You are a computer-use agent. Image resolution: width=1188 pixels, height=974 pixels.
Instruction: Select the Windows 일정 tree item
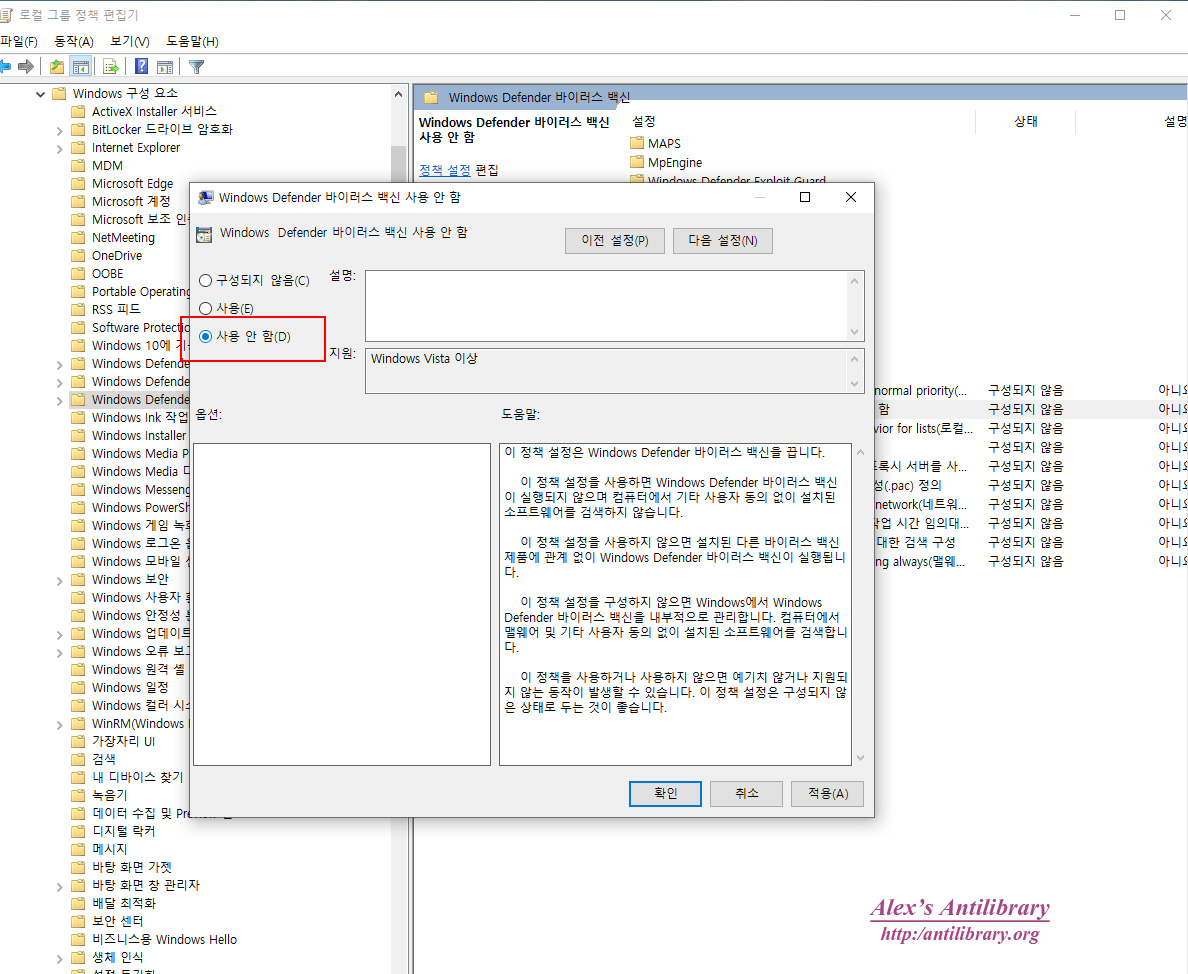pyautogui.click(x=130, y=687)
